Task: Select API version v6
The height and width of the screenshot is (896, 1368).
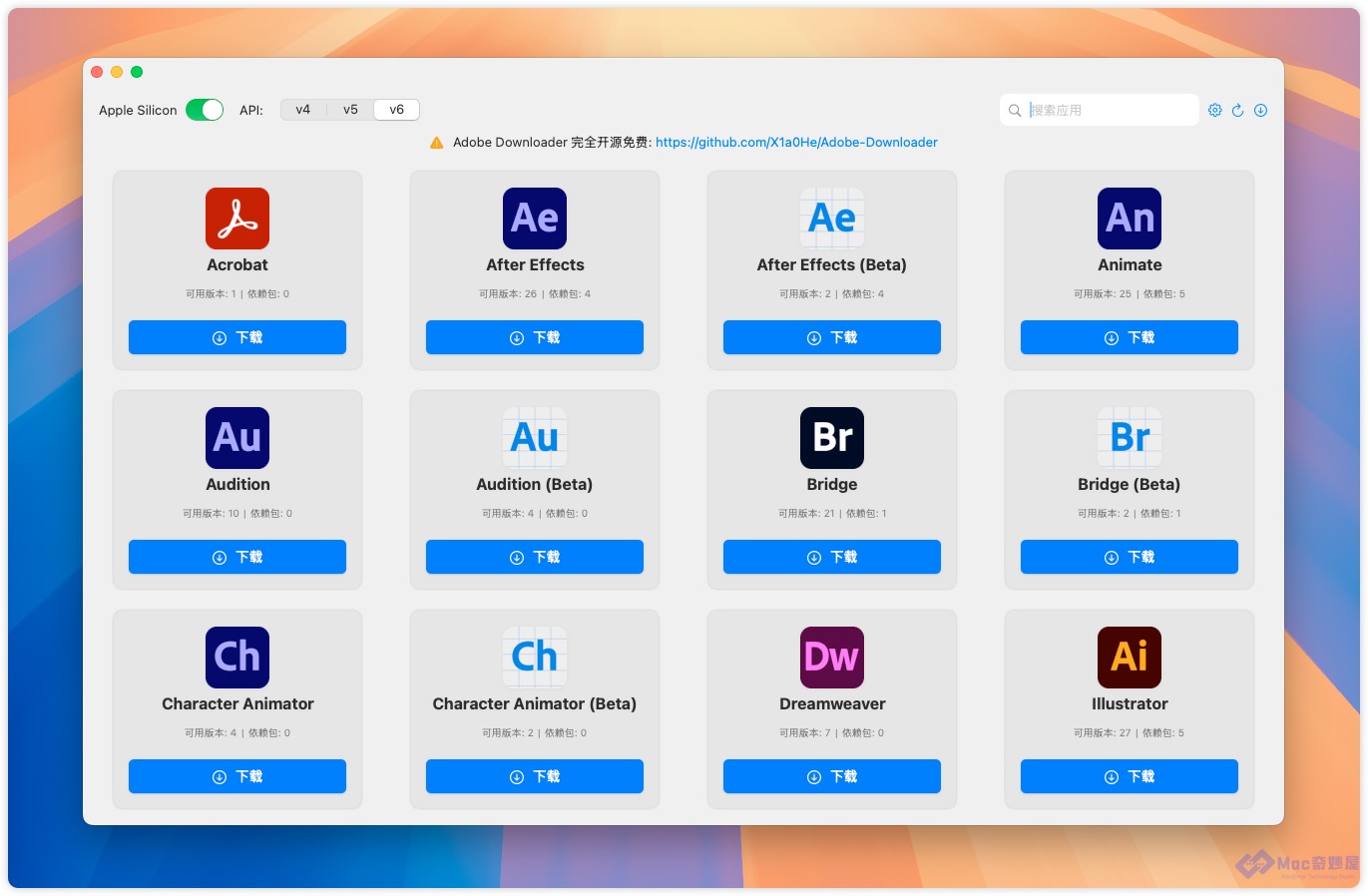Action: pos(396,110)
